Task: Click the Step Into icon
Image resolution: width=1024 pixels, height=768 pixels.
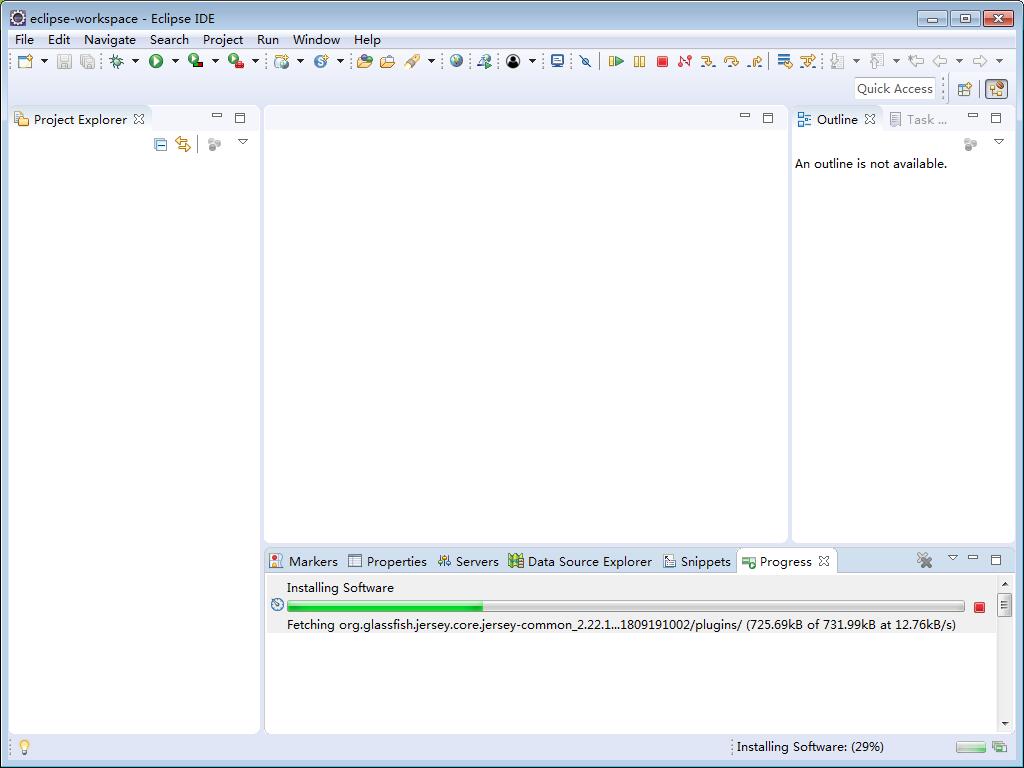Action: [x=708, y=61]
